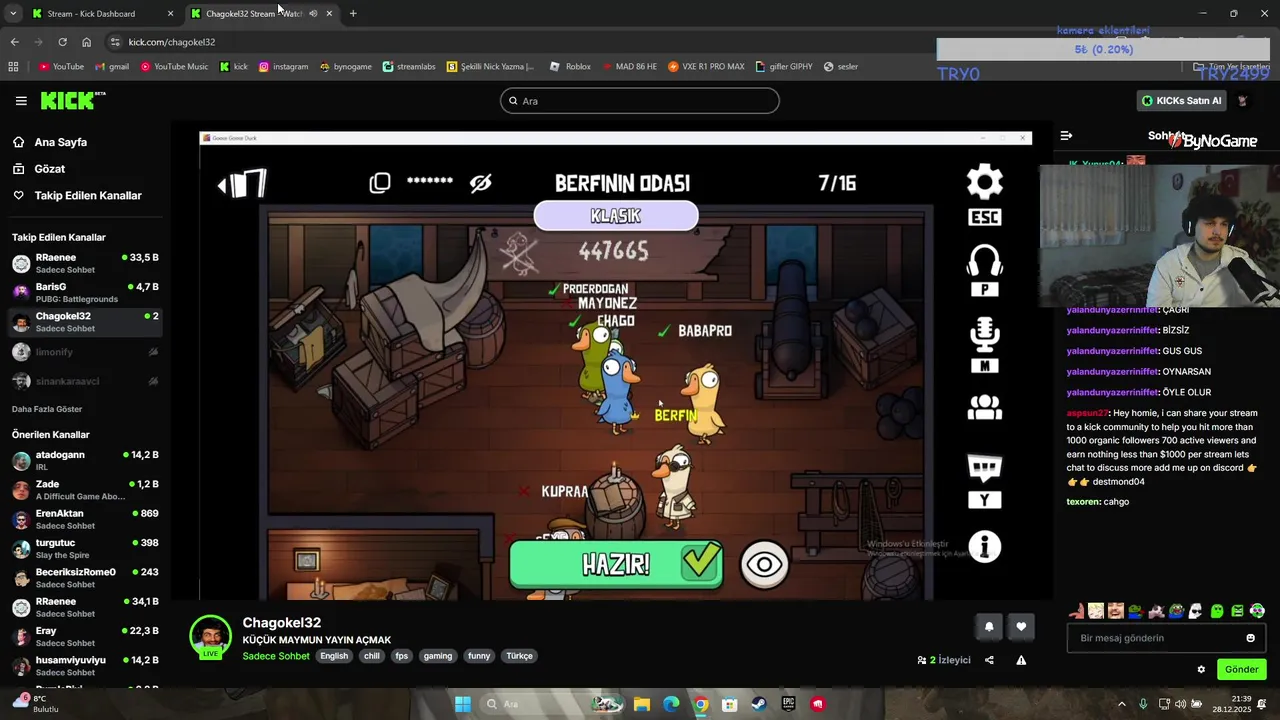Expand Daha Fazla Göster
The width and height of the screenshot is (1280, 720).
(47, 409)
